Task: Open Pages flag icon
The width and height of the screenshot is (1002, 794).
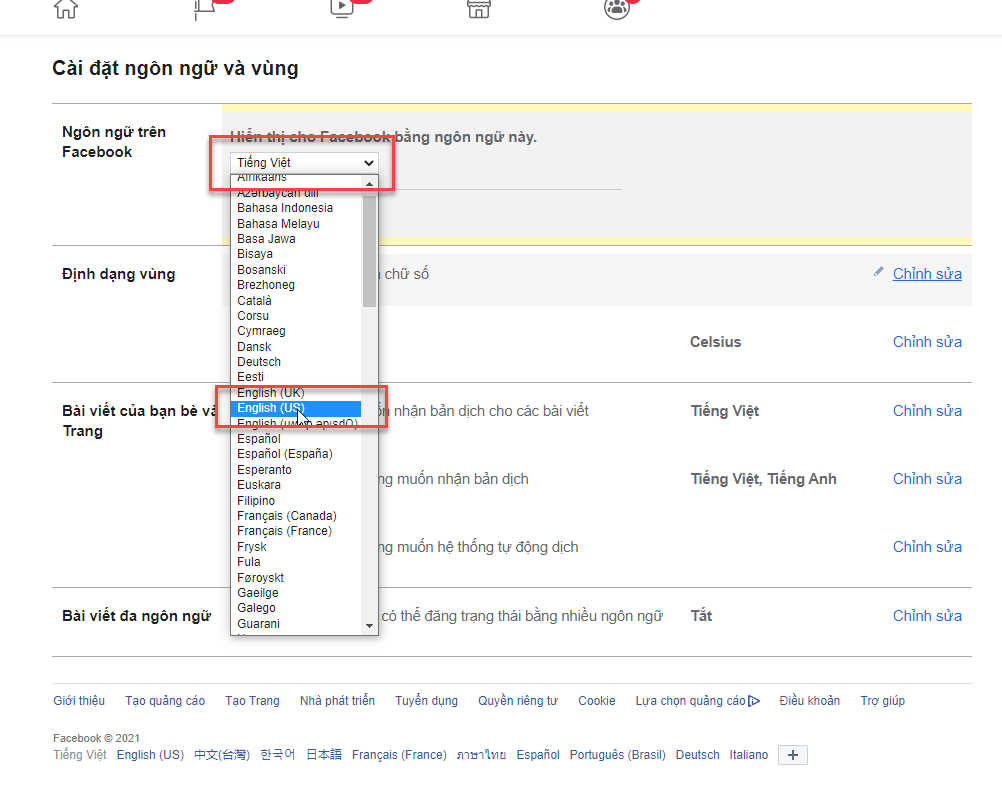Action: pyautogui.click(x=204, y=9)
